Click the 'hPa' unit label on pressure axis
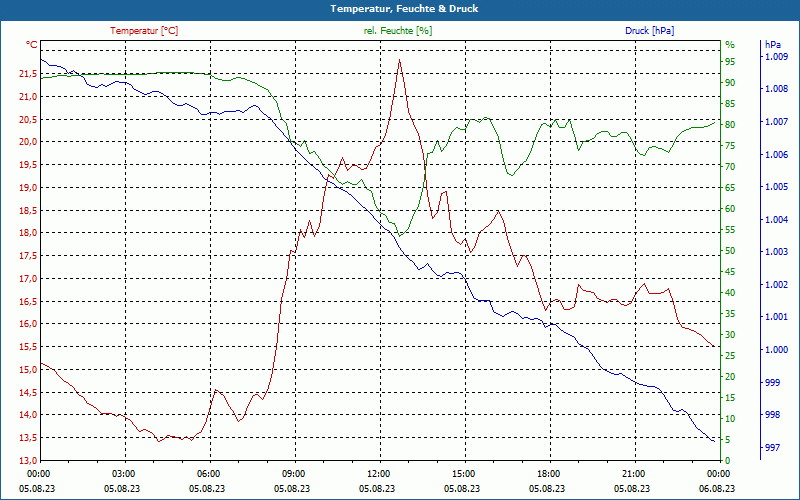Viewport: 800px width, 500px height. (x=773, y=45)
